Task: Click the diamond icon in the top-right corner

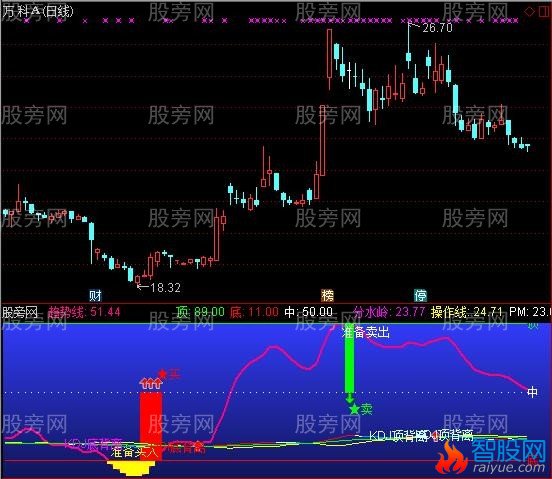Action: 529,12
